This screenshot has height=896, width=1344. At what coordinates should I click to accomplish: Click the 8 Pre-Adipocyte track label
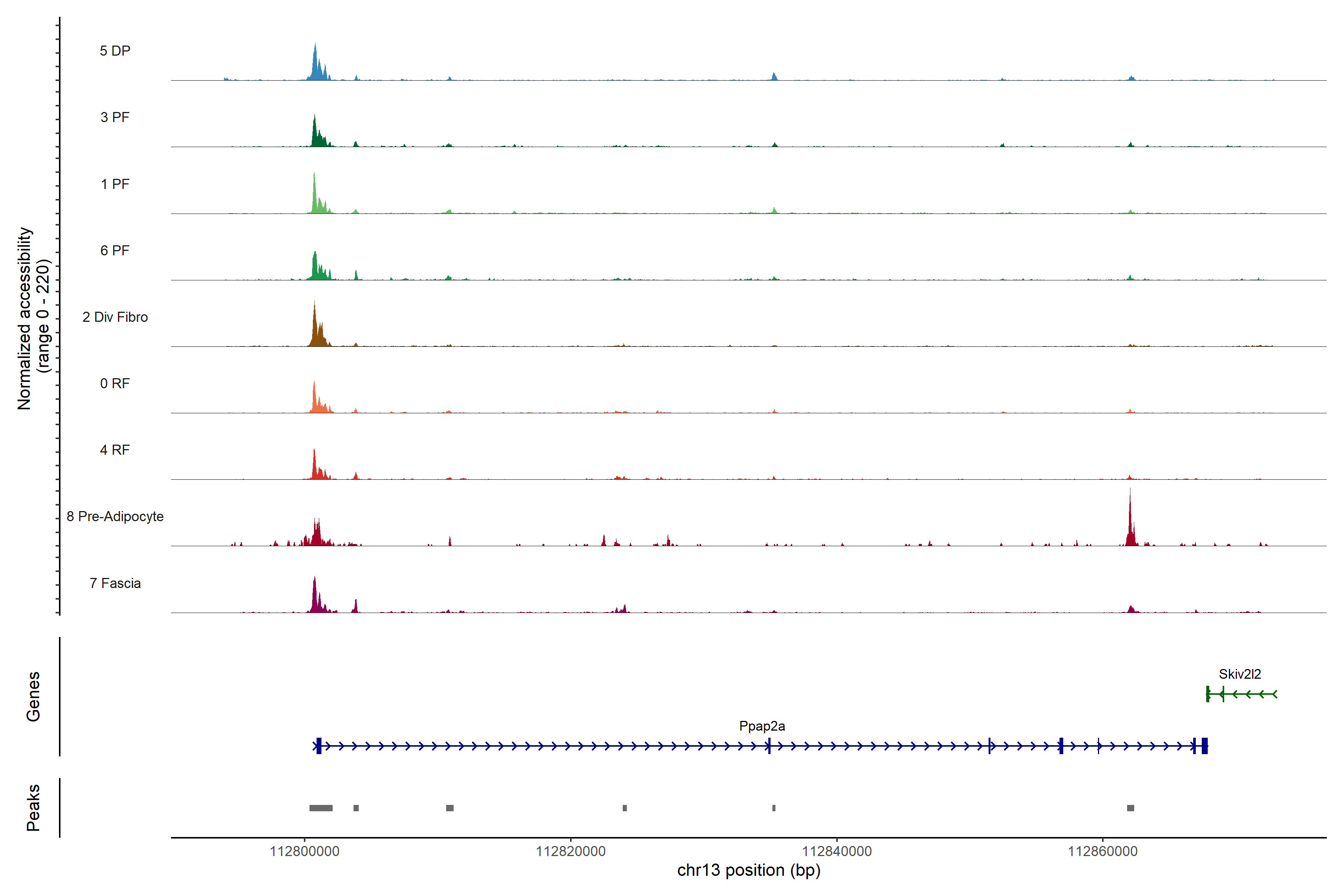coord(115,517)
